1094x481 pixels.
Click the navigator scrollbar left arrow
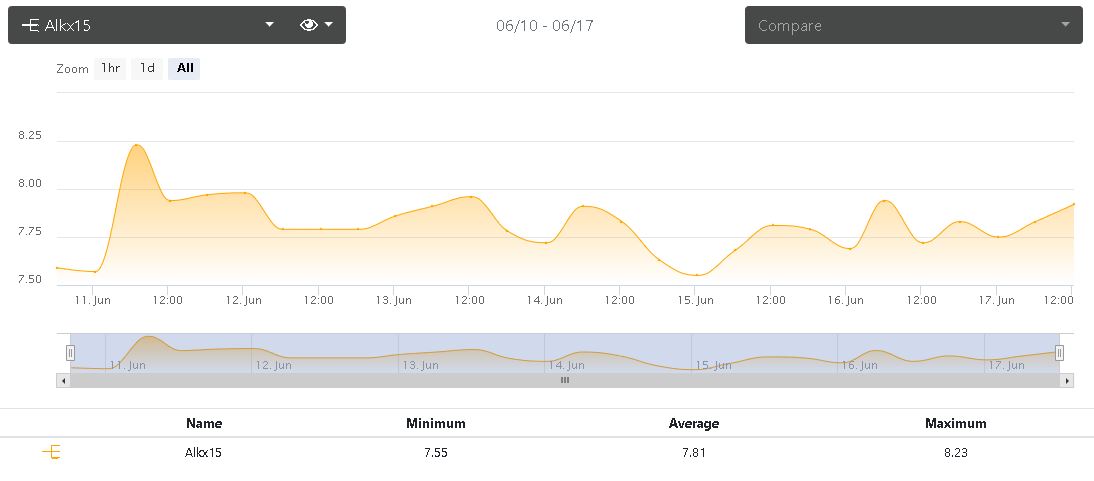tap(63, 380)
